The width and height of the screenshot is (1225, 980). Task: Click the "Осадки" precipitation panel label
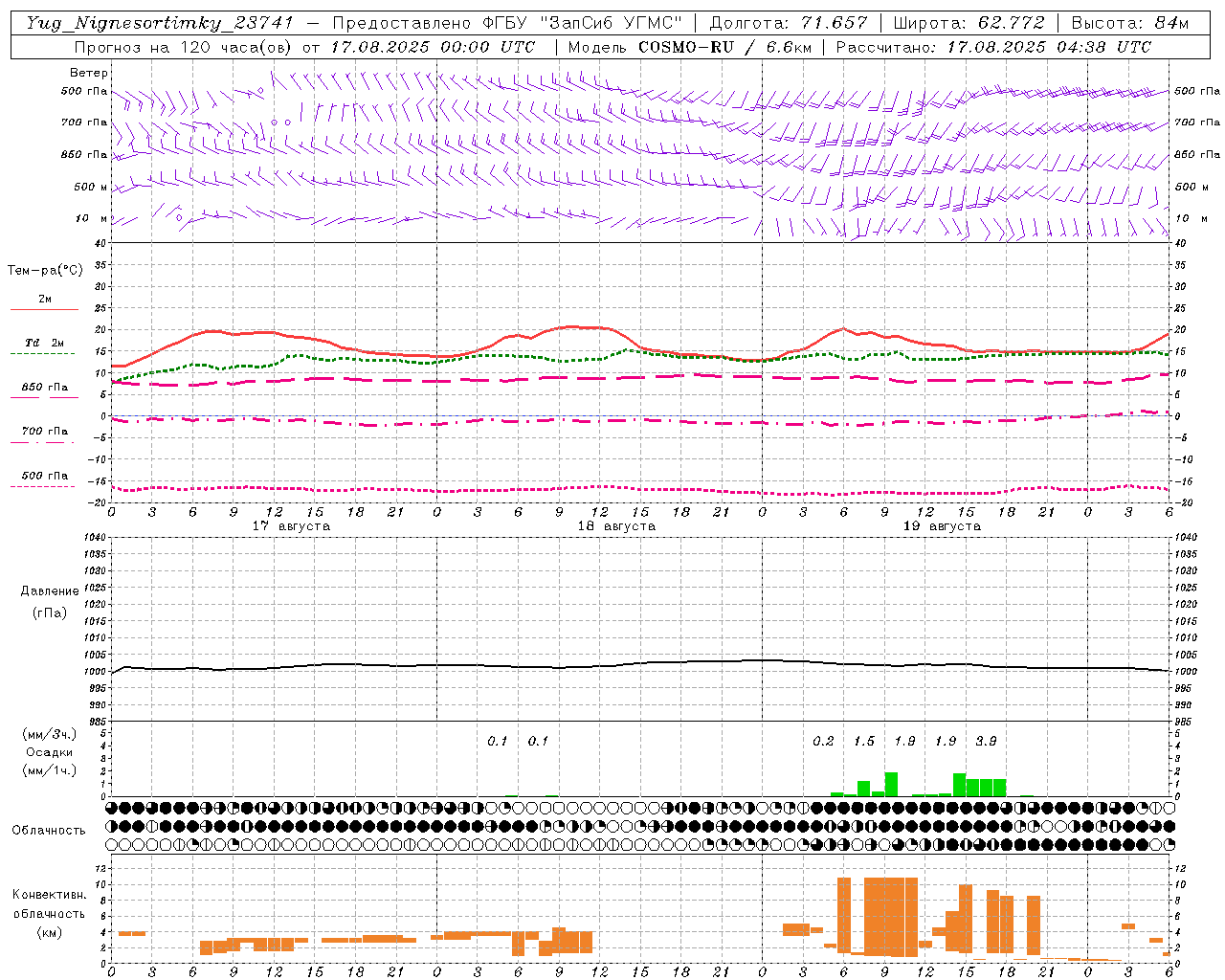click(x=49, y=752)
